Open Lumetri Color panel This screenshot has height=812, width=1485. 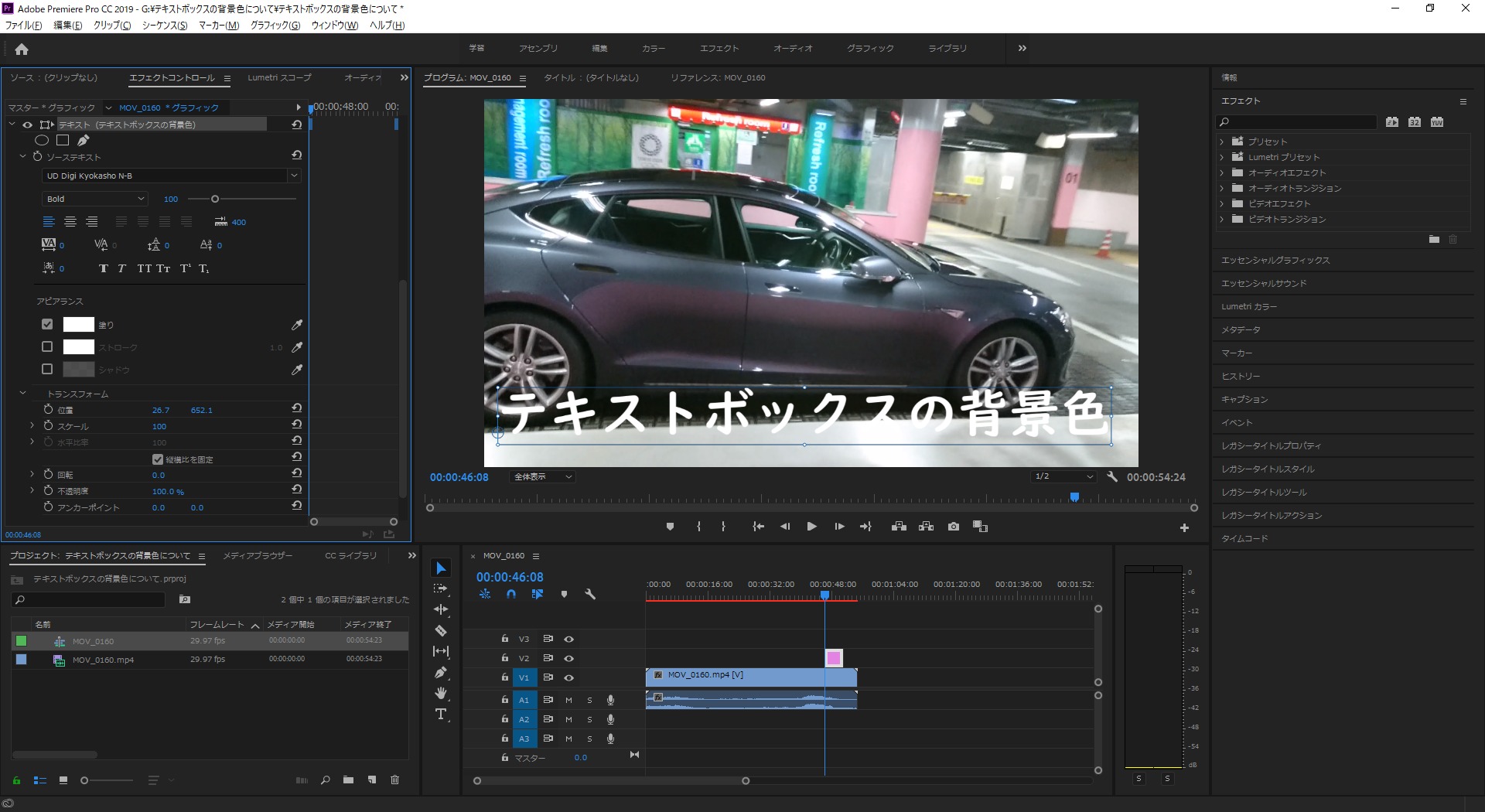(1249, 306)
